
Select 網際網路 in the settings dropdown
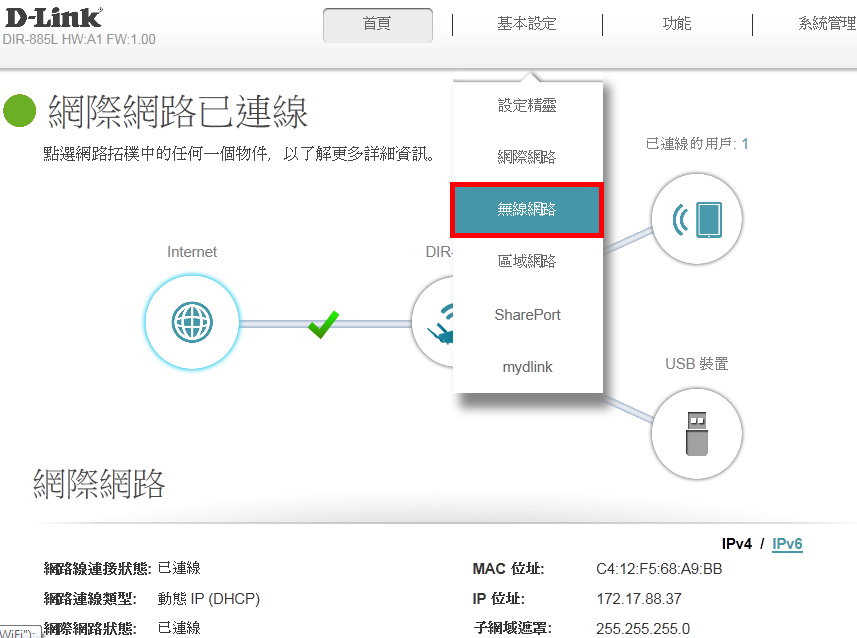pyautogui.click(x=527, y=157)
